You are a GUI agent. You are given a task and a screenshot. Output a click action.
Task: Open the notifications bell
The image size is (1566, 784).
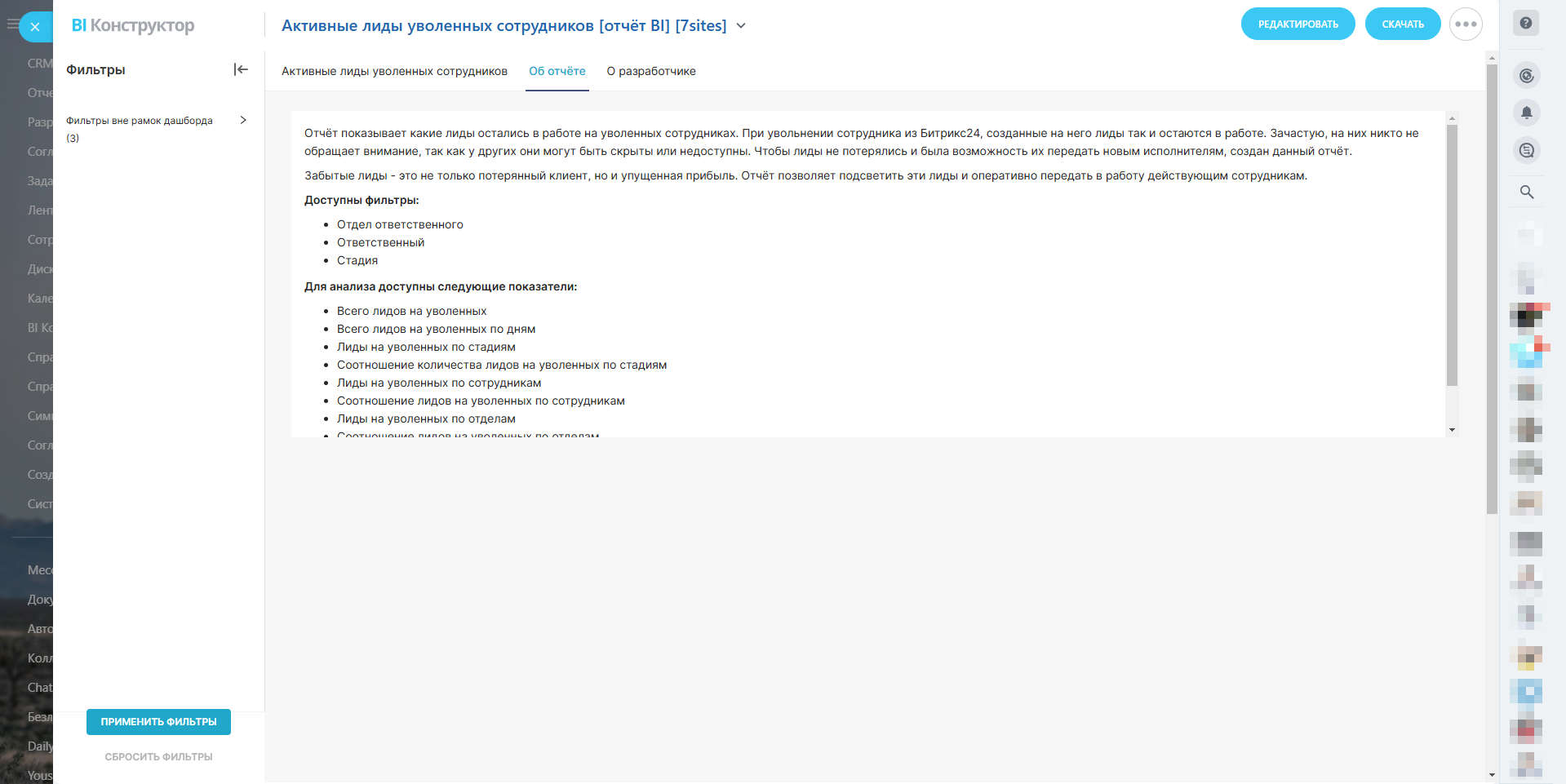[1527, 113]
